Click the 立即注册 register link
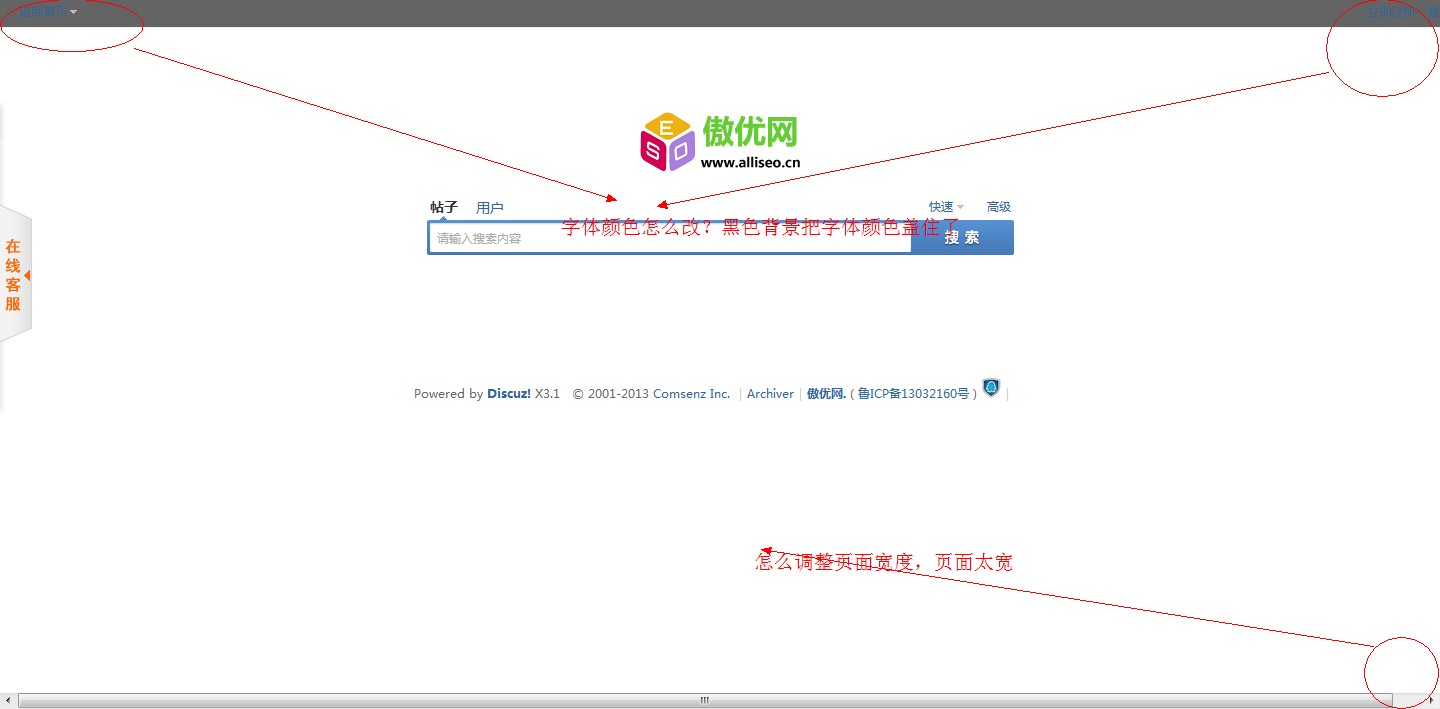The height and width of the screenshot is (709, 1440). (1391, 12)
